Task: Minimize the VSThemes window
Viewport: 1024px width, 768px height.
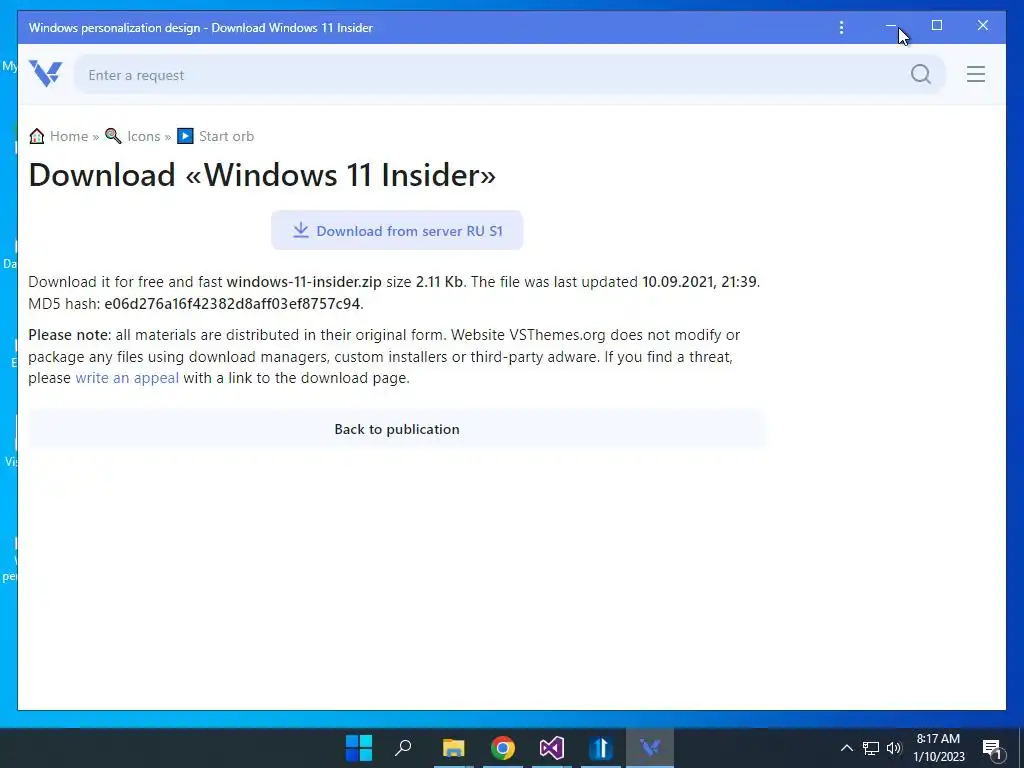Action: pos(891,25)
